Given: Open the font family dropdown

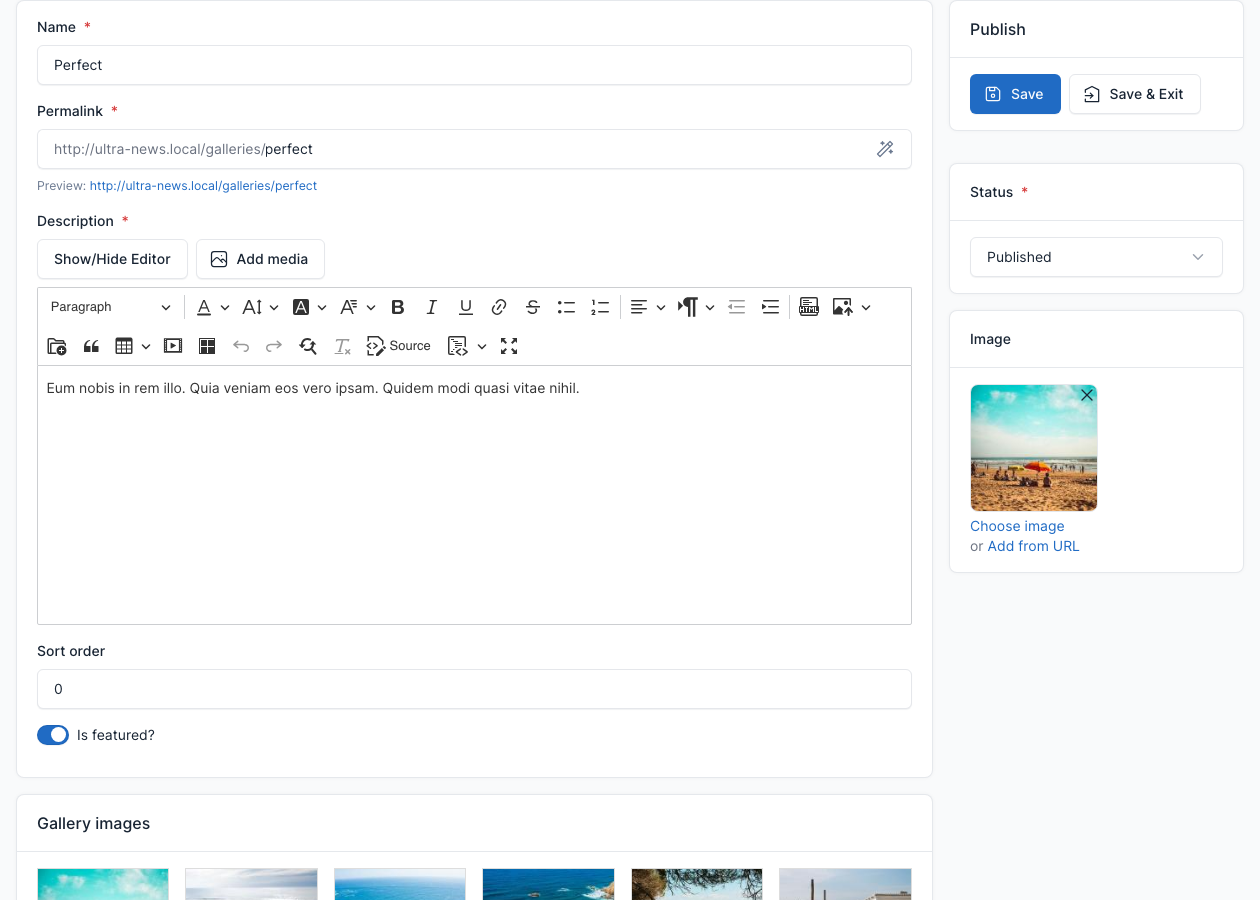Looking at the screenshot, I should [357, 307].
